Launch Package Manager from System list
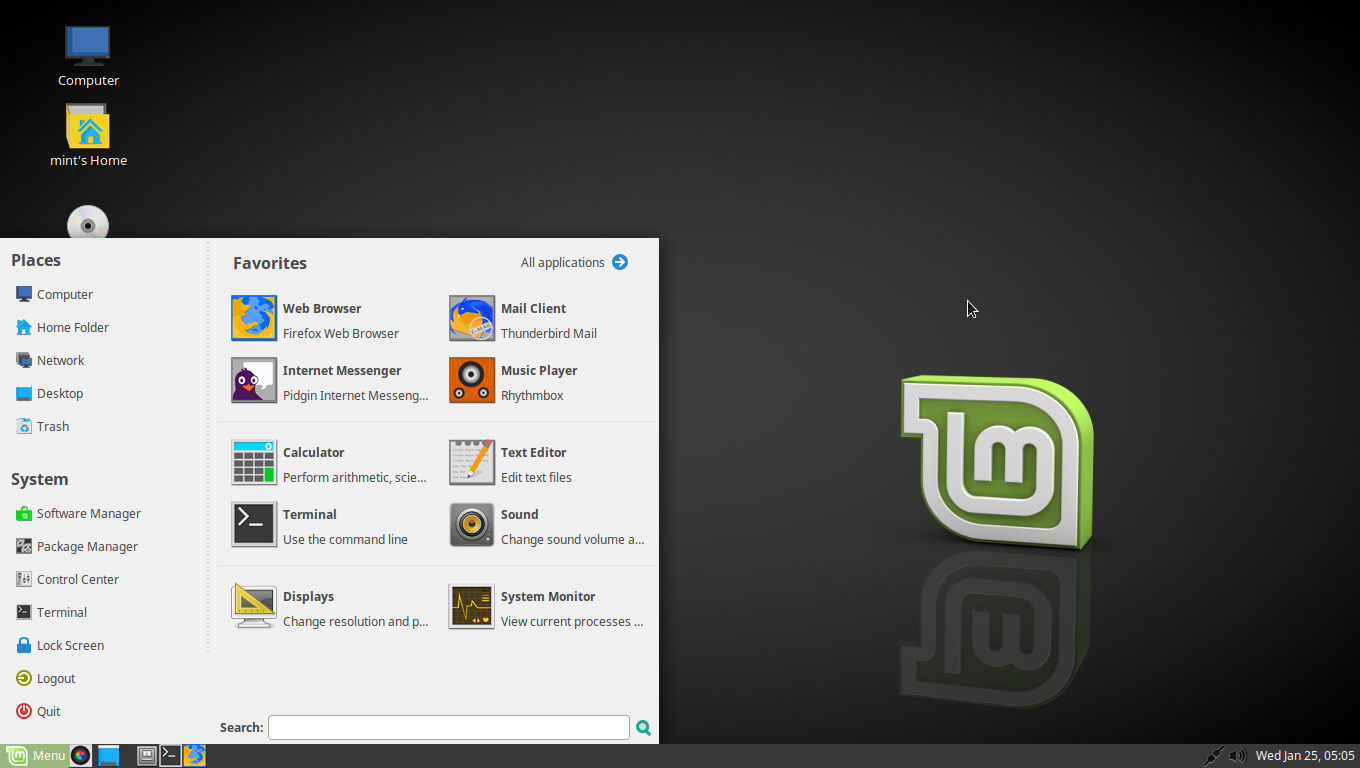The height and width of the screenshot is (768, 1360). coord(76,546)
